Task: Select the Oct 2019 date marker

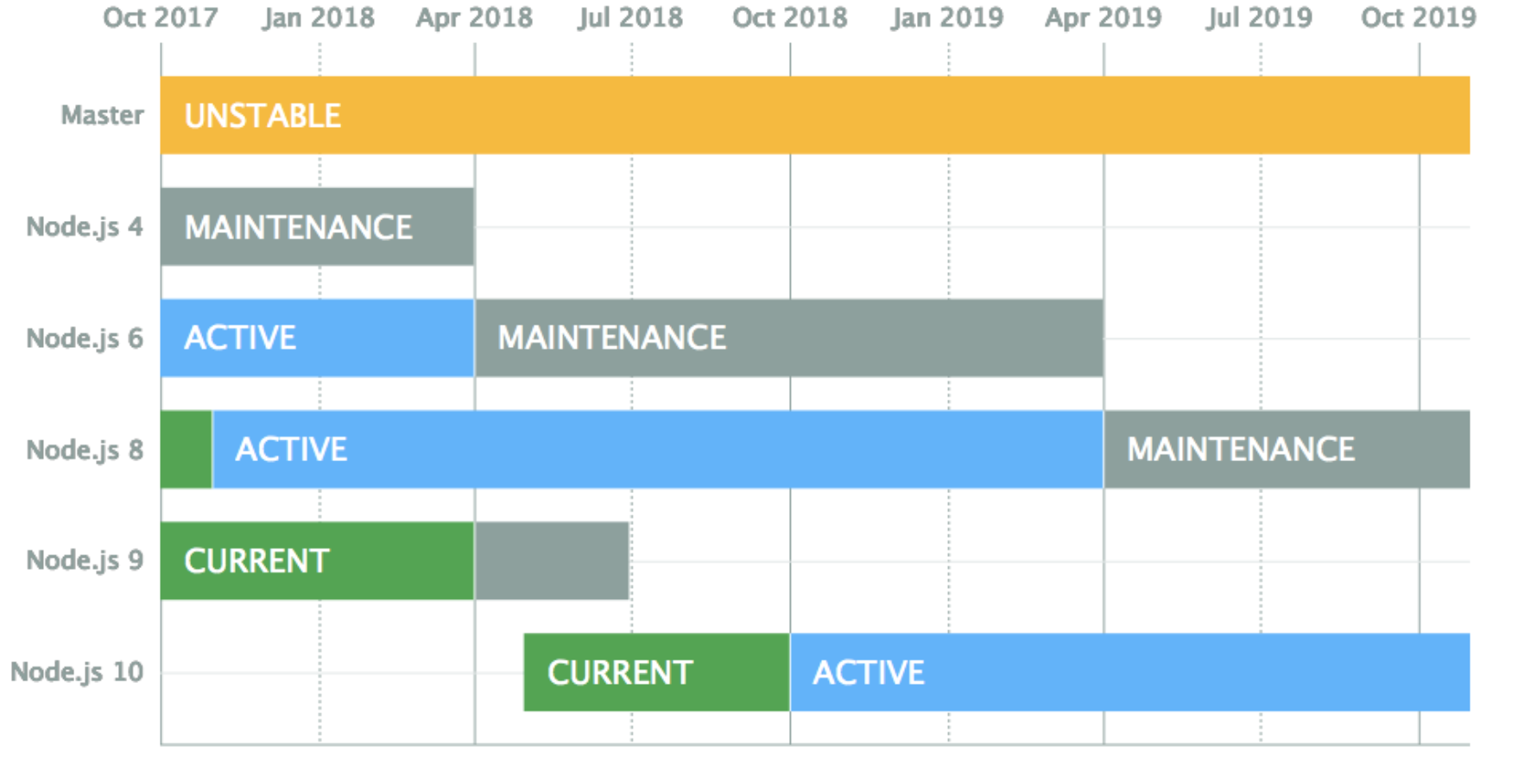Action: 1418,18
